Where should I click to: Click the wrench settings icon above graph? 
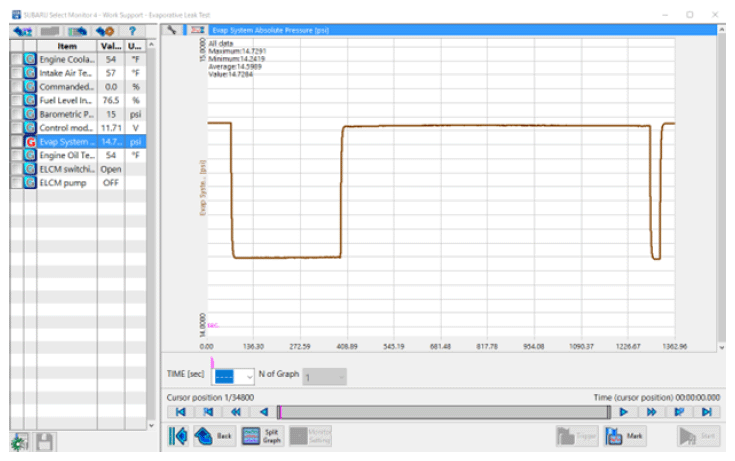click(172, 30)
